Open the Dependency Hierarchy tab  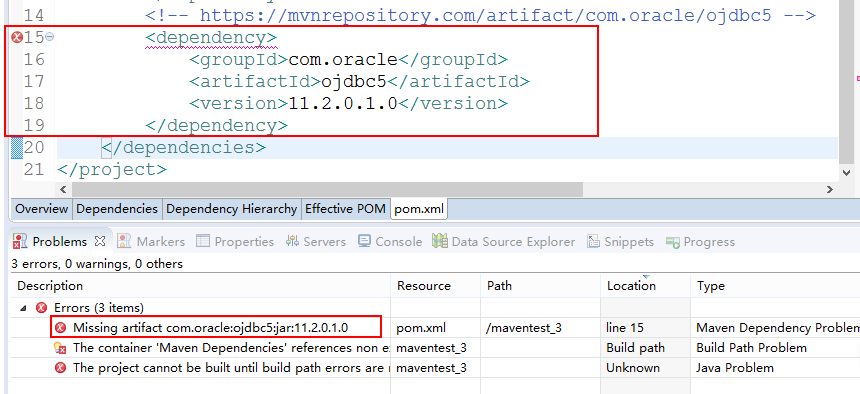tap(231, 209)
